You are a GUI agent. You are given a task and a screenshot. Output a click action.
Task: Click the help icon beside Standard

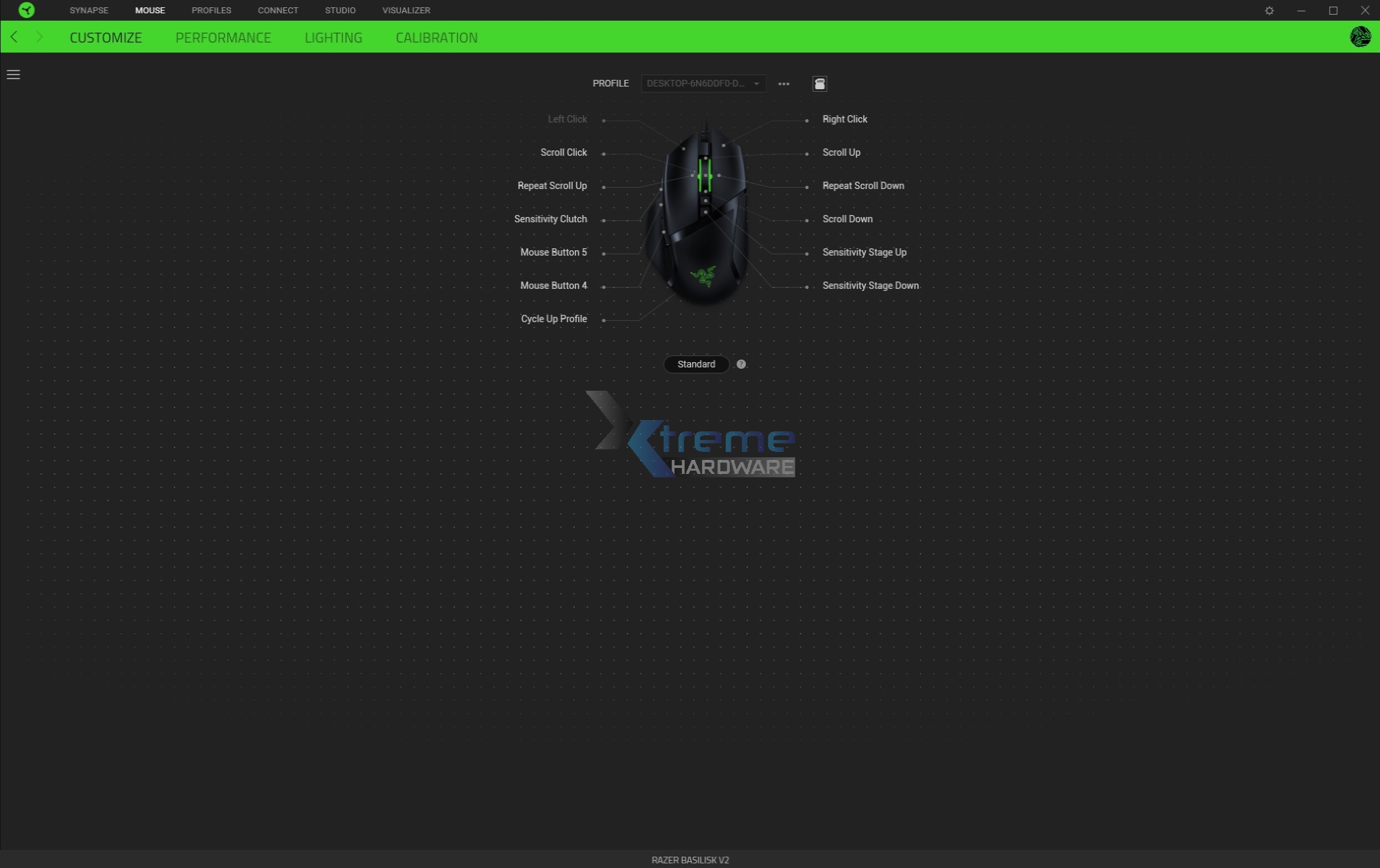[x=740, y=364]
